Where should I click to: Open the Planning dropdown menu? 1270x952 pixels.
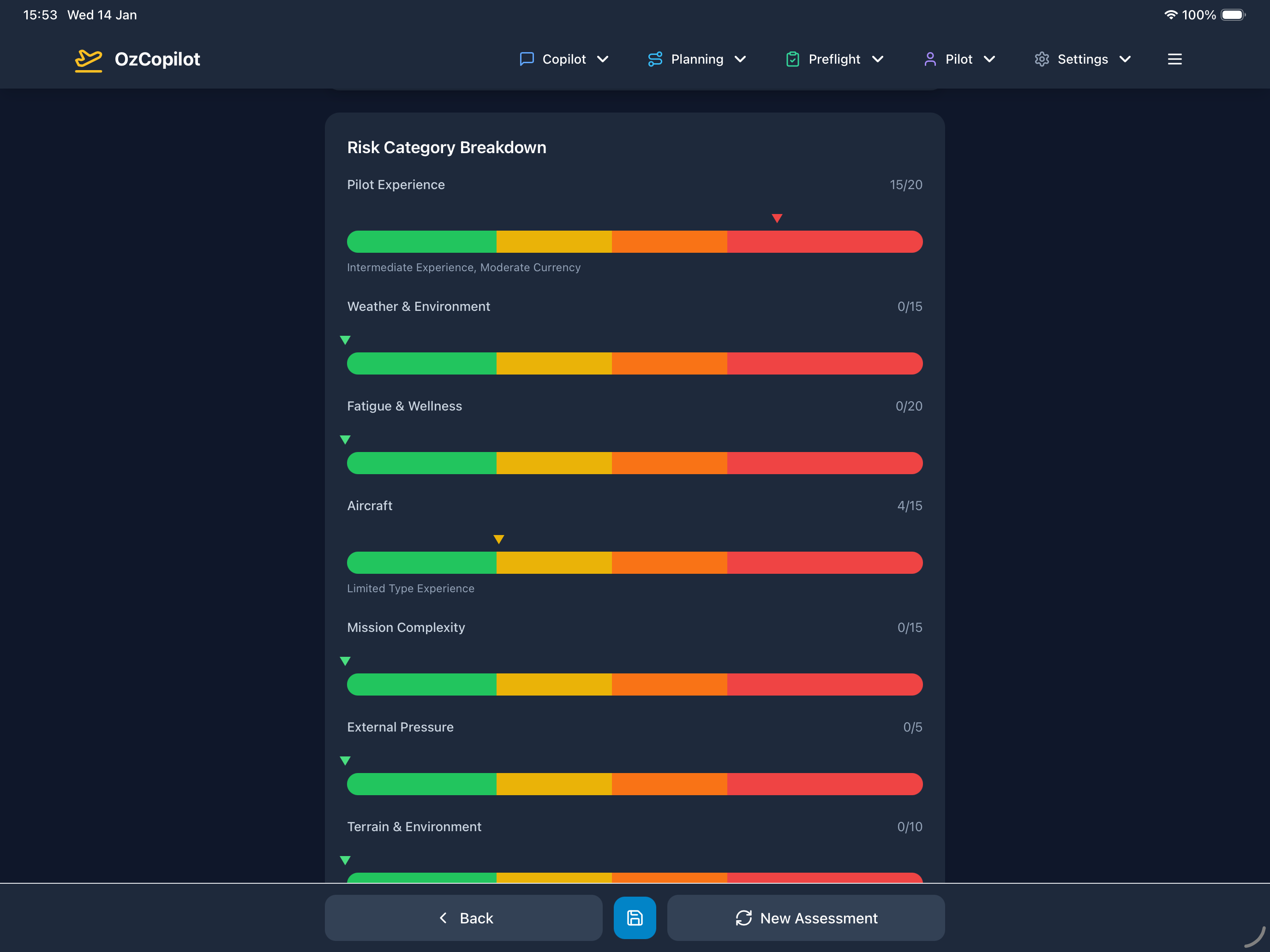coord(740,59)
